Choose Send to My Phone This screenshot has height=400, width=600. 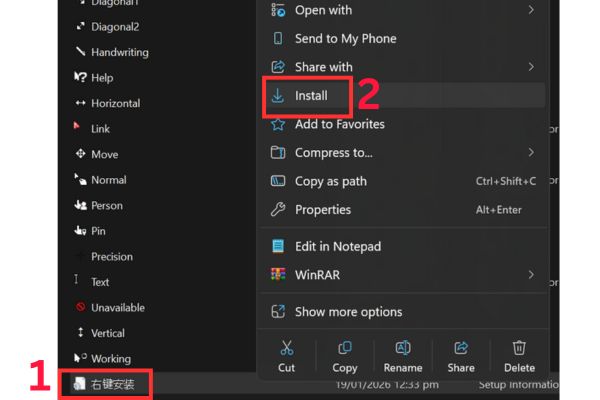[x=404, y=39]
